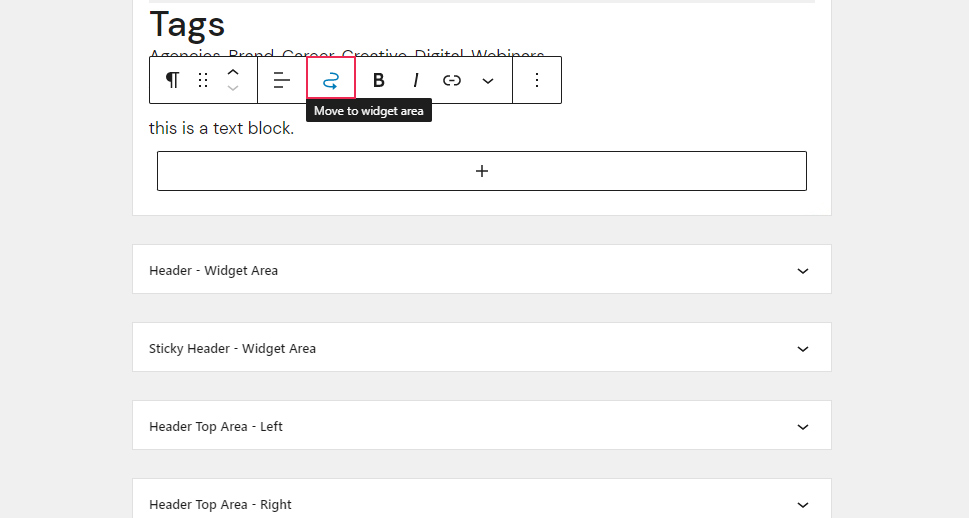The width and height of the screenshot is (969, 518).
Task: Open the More rich text controls dropdown
Action: tap(488, 80)
